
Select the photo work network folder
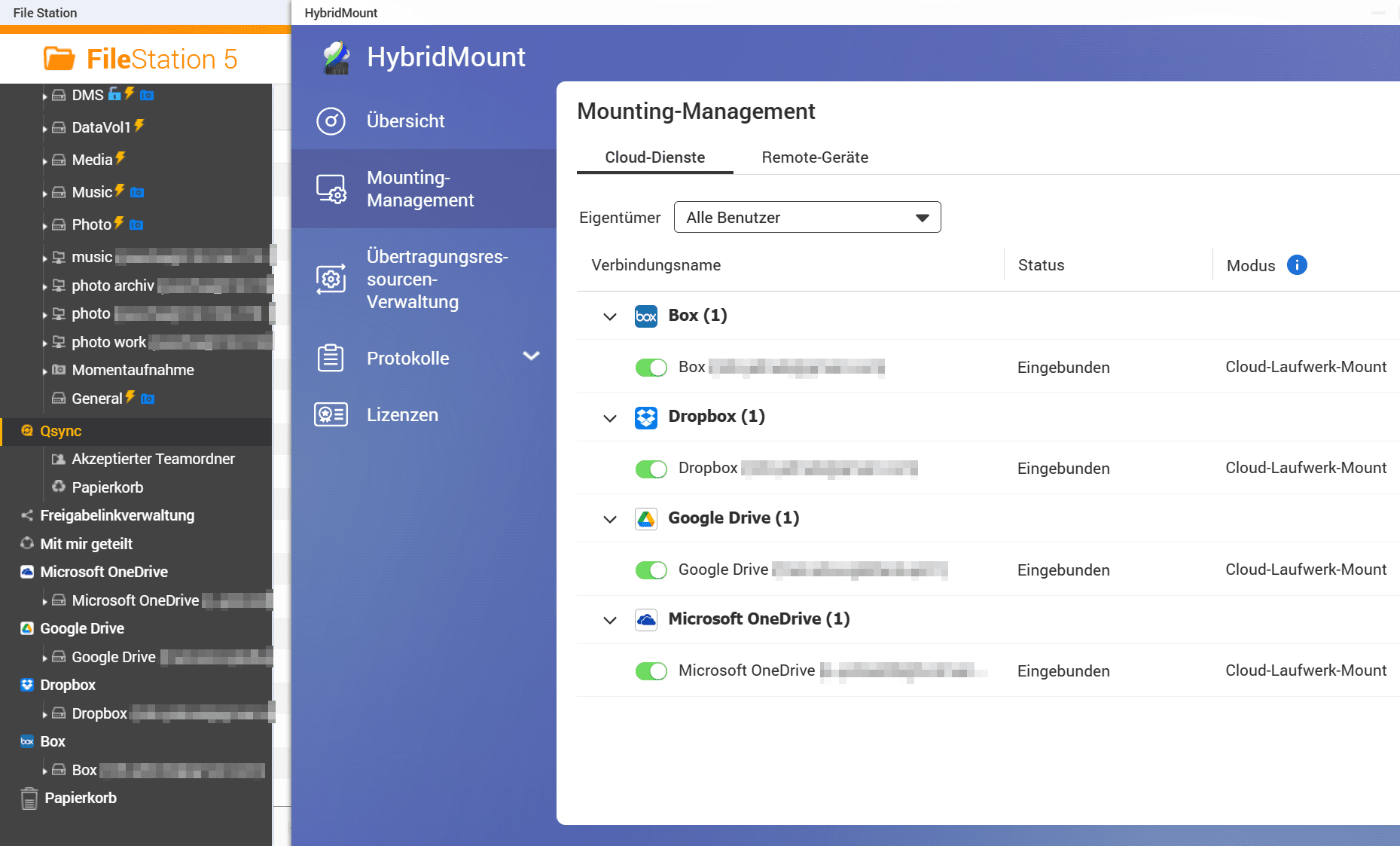[x=109, y=342]
